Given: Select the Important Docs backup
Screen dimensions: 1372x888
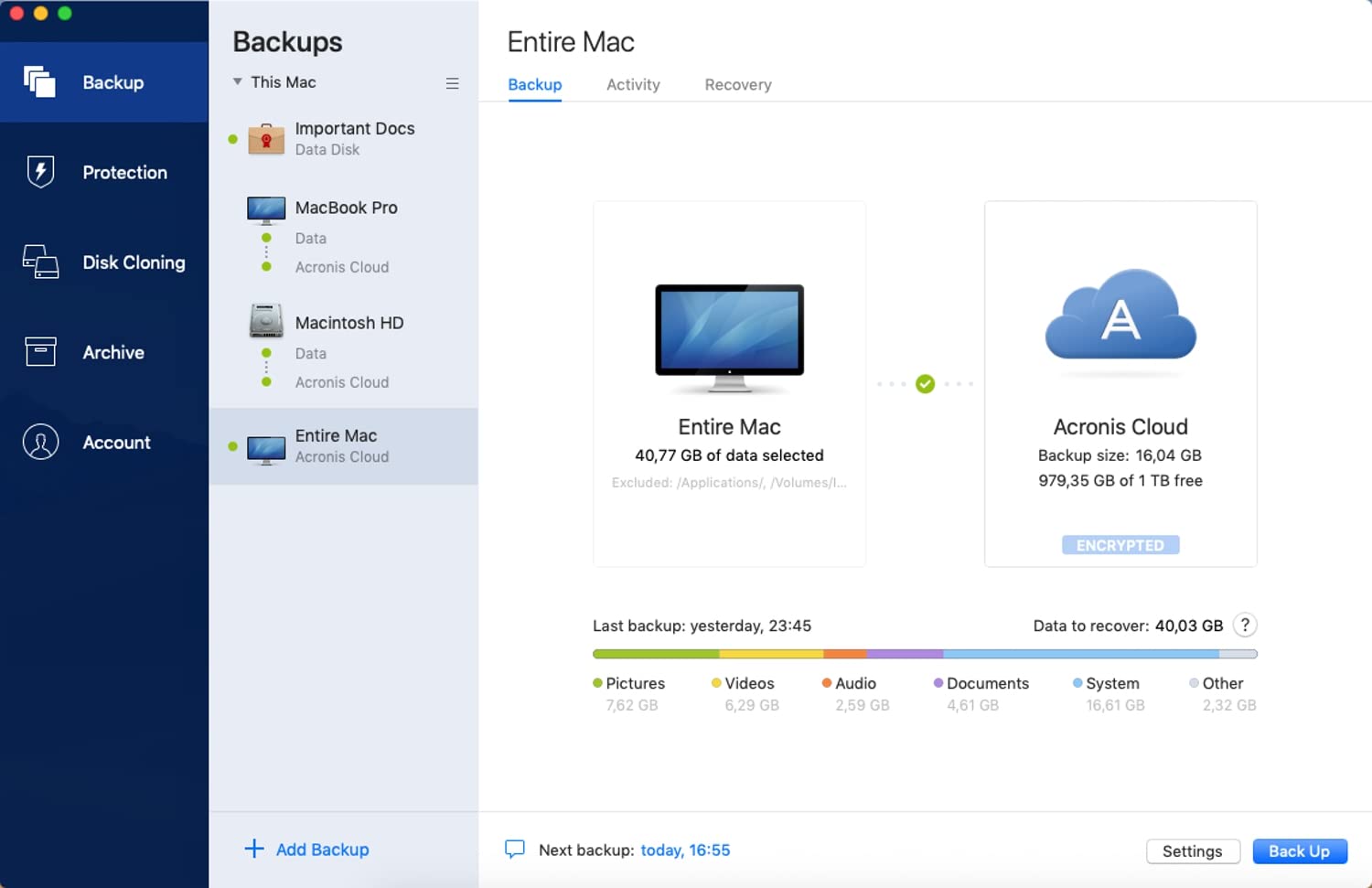Looking at the screenshot, I should (354, 138).
